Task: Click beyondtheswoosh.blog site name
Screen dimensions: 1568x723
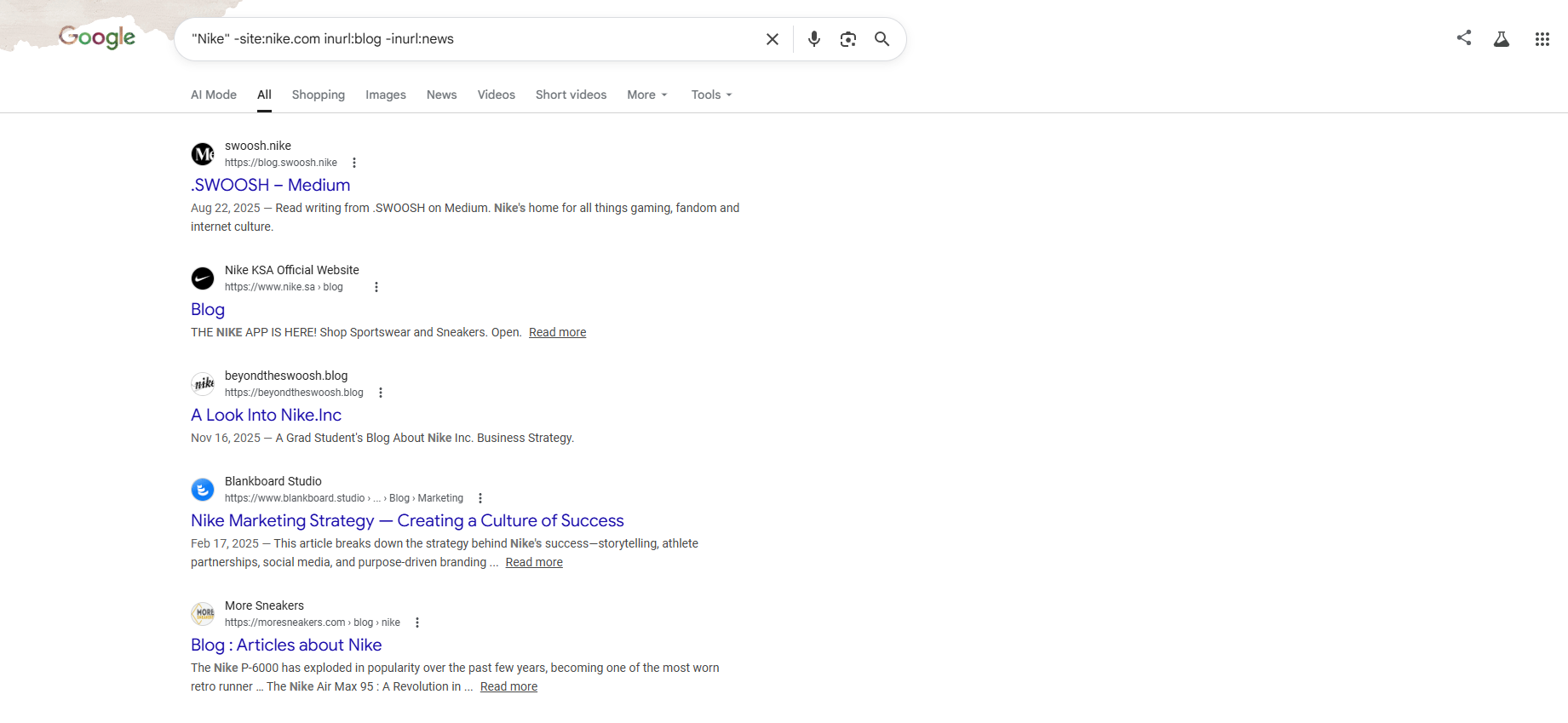Action: [286, 376]
